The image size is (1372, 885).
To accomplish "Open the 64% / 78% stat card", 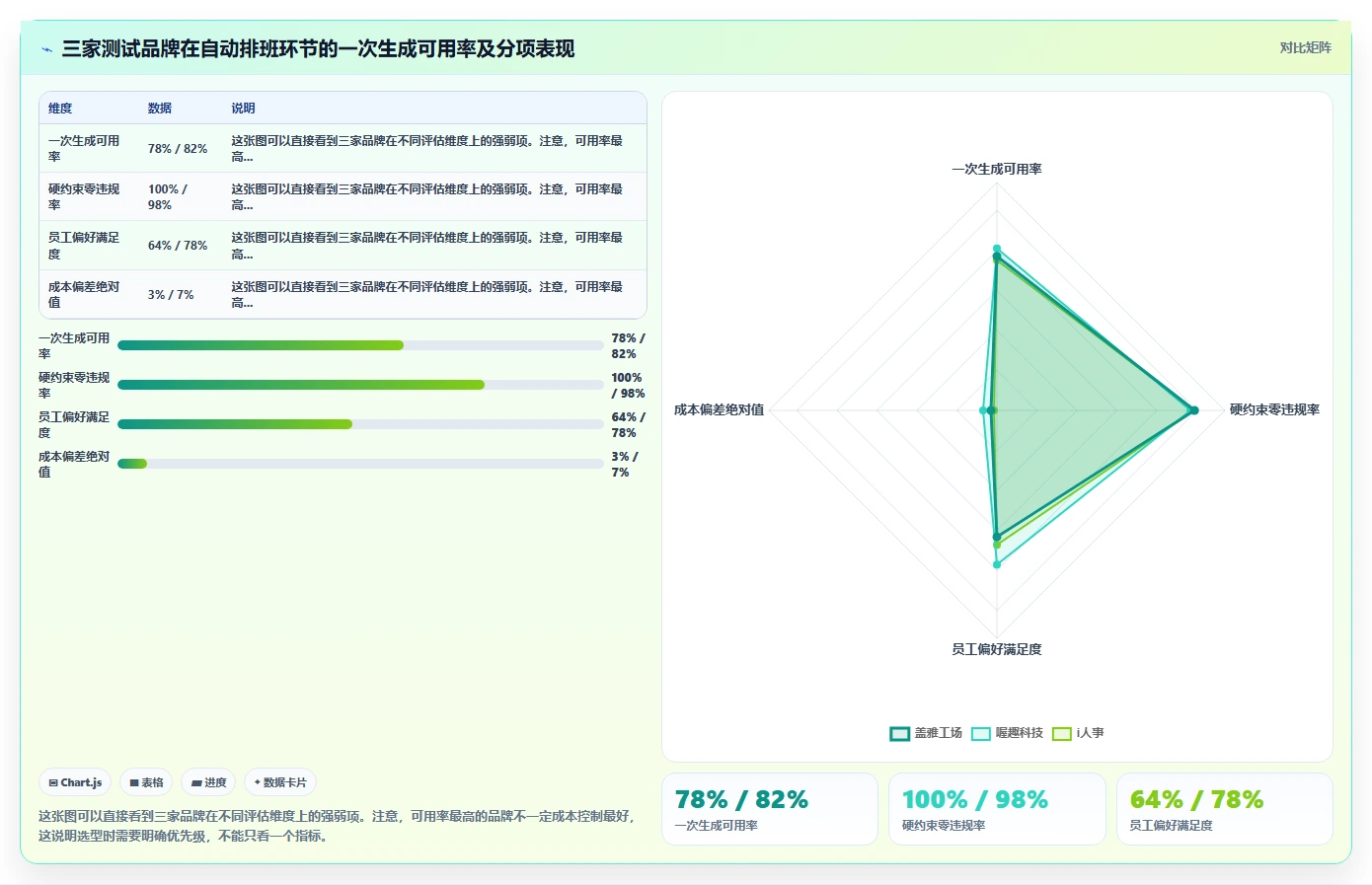I will [1224, 809].
